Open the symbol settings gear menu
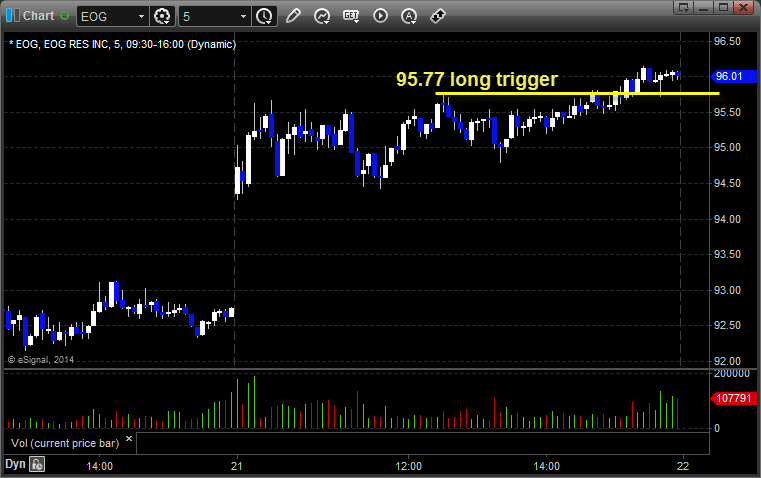 pyautogui.click(x=162, y=16)
